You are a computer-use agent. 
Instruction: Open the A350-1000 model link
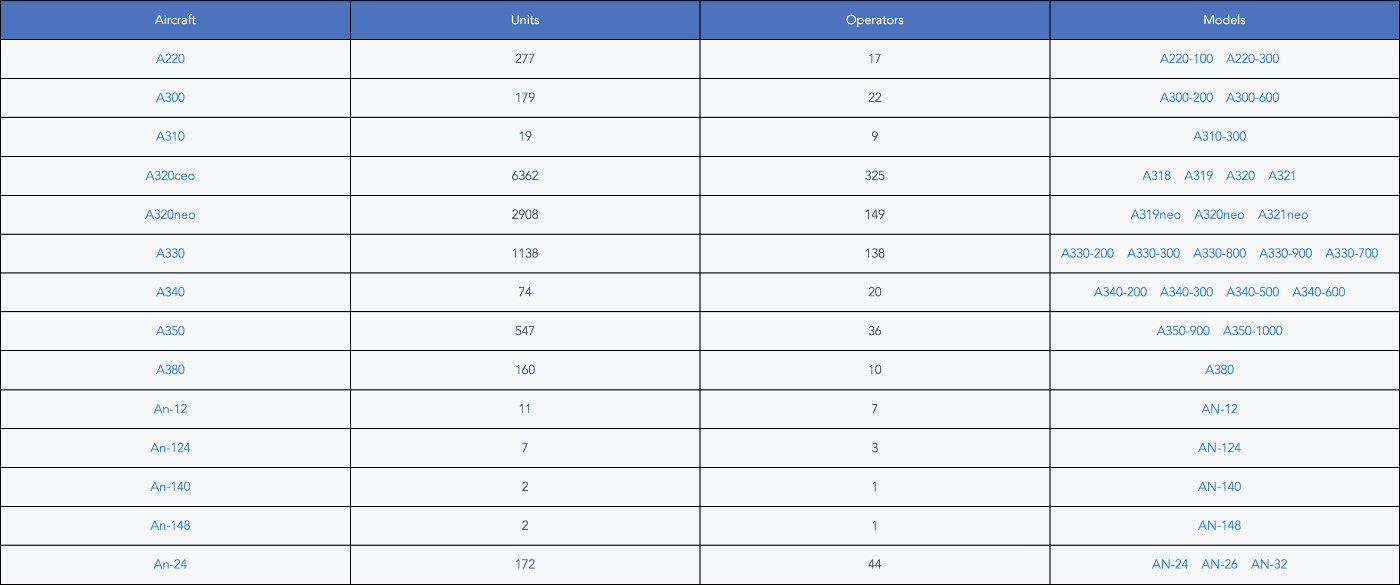(x=1252, y=331)
